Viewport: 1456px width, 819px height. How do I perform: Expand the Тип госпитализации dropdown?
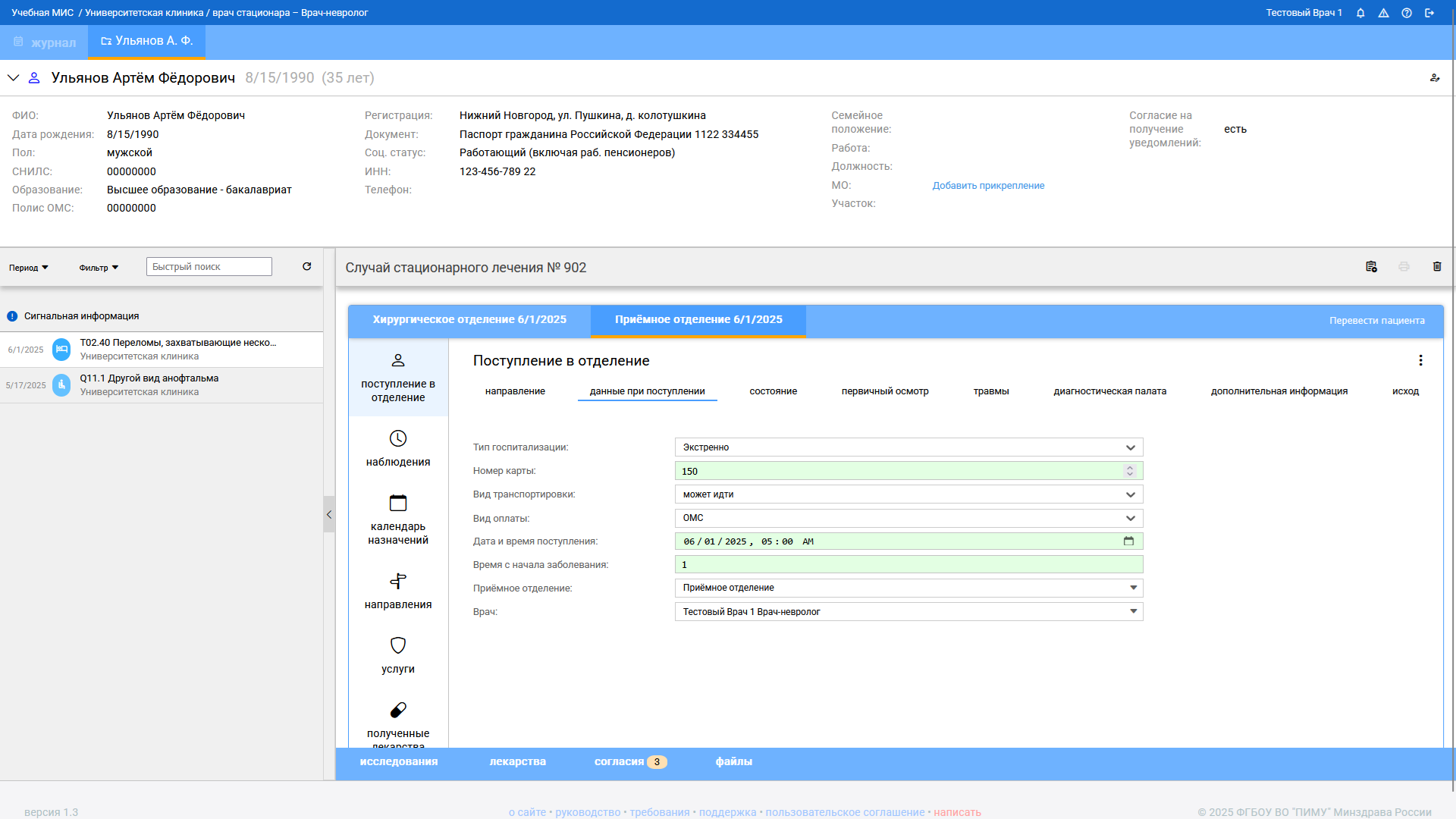(x=1130, y=447)
